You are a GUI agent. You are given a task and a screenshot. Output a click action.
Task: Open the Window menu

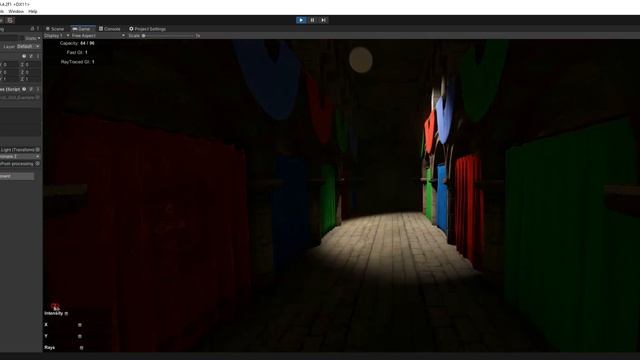coord(16,11)
